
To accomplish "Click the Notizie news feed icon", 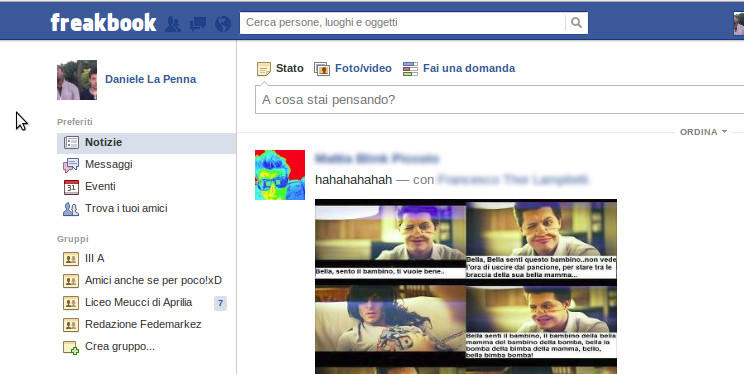I will [x=71, y=143].
